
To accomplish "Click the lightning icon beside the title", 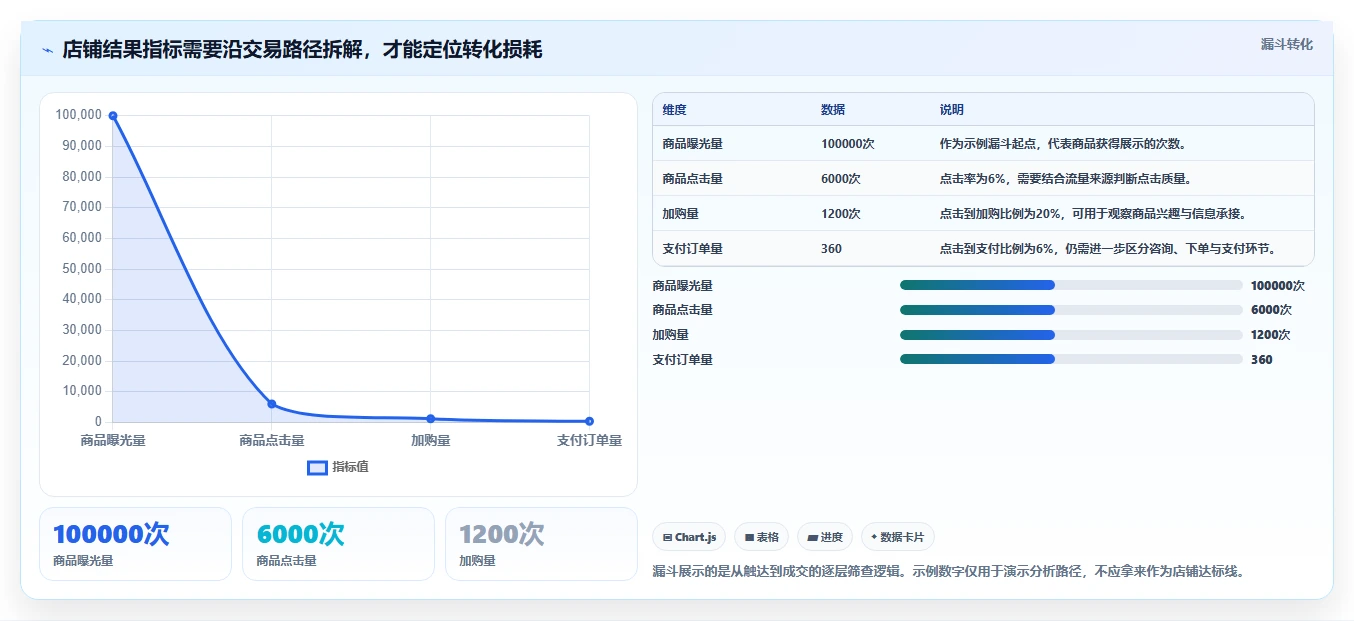I will click(47, 50).
